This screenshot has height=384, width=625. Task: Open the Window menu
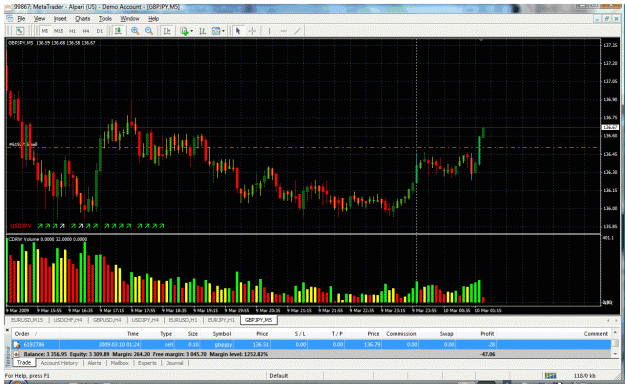[x=130, y=19]
